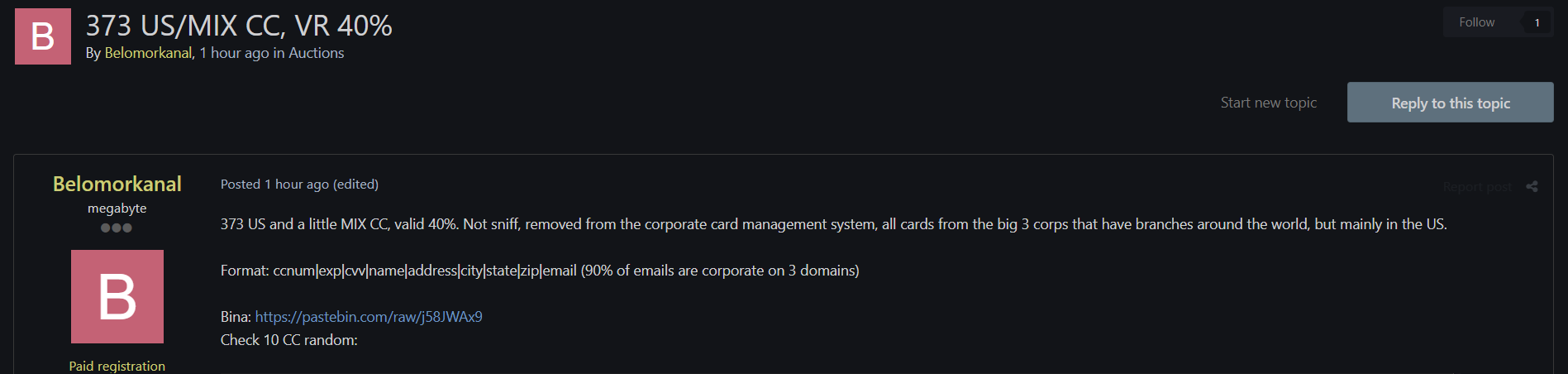1568x374 pixels.
Task: Click the first paragraph of the post body
Action: tap(833, 224)
